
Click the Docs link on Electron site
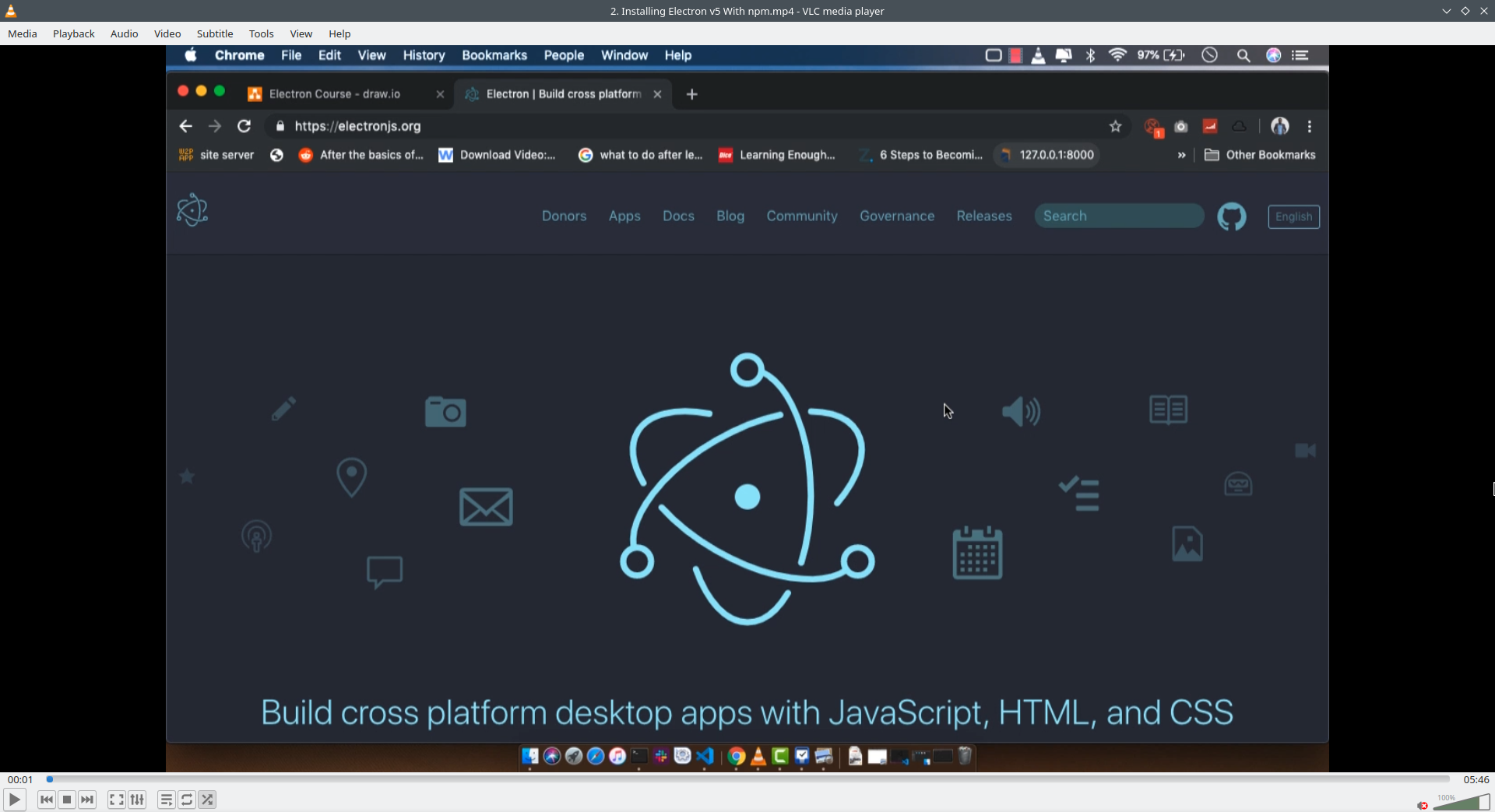678,216
